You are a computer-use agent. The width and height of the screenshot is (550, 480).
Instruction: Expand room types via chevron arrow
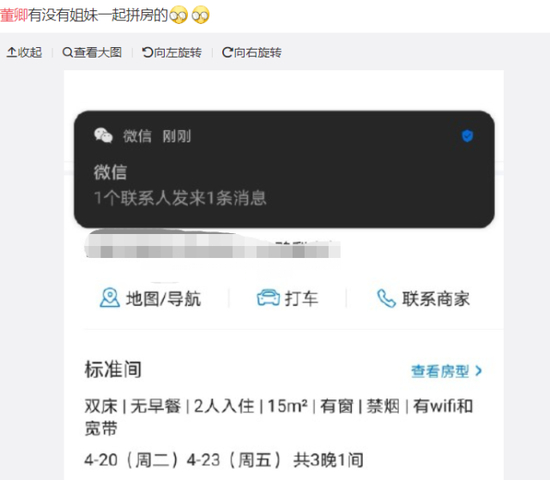coord(478,371)
